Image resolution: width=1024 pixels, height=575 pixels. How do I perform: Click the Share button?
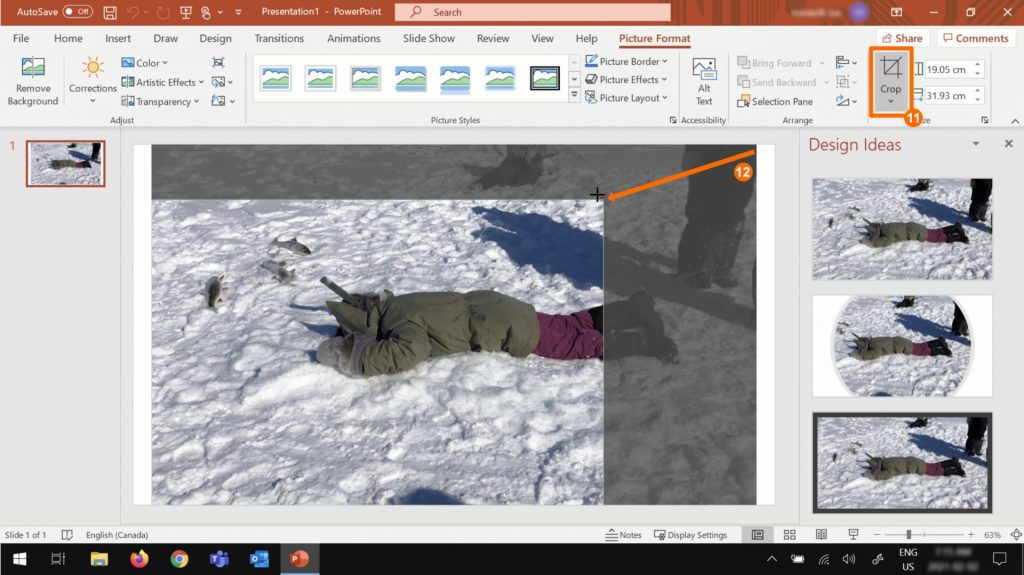point(901,38)
